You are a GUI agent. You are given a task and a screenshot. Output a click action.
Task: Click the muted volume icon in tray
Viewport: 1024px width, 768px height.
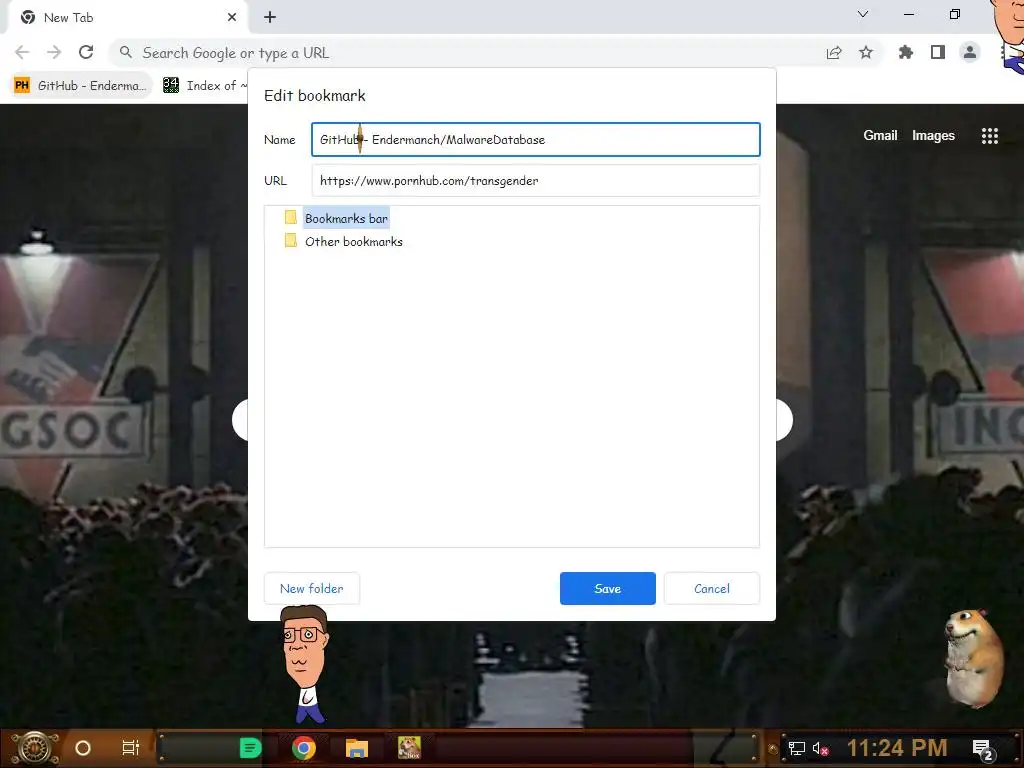tap(820, 748)
